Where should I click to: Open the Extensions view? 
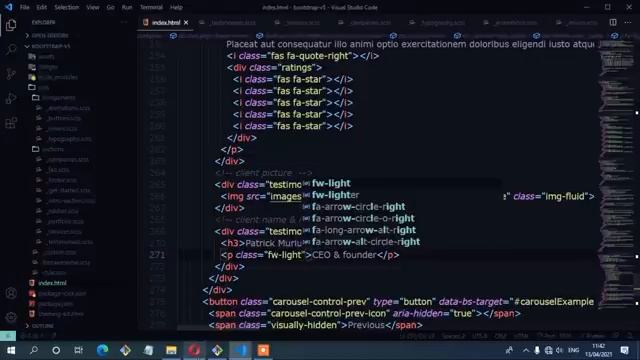point(11,122)
